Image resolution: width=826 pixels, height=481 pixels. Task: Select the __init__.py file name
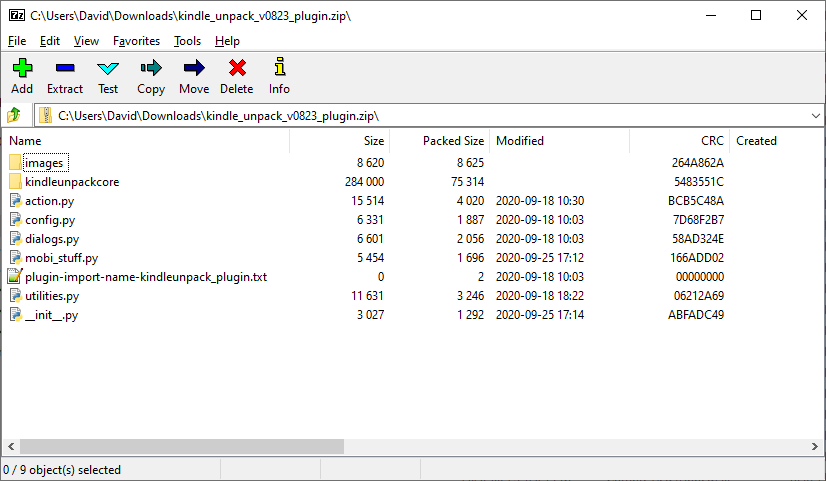[52, 315]
